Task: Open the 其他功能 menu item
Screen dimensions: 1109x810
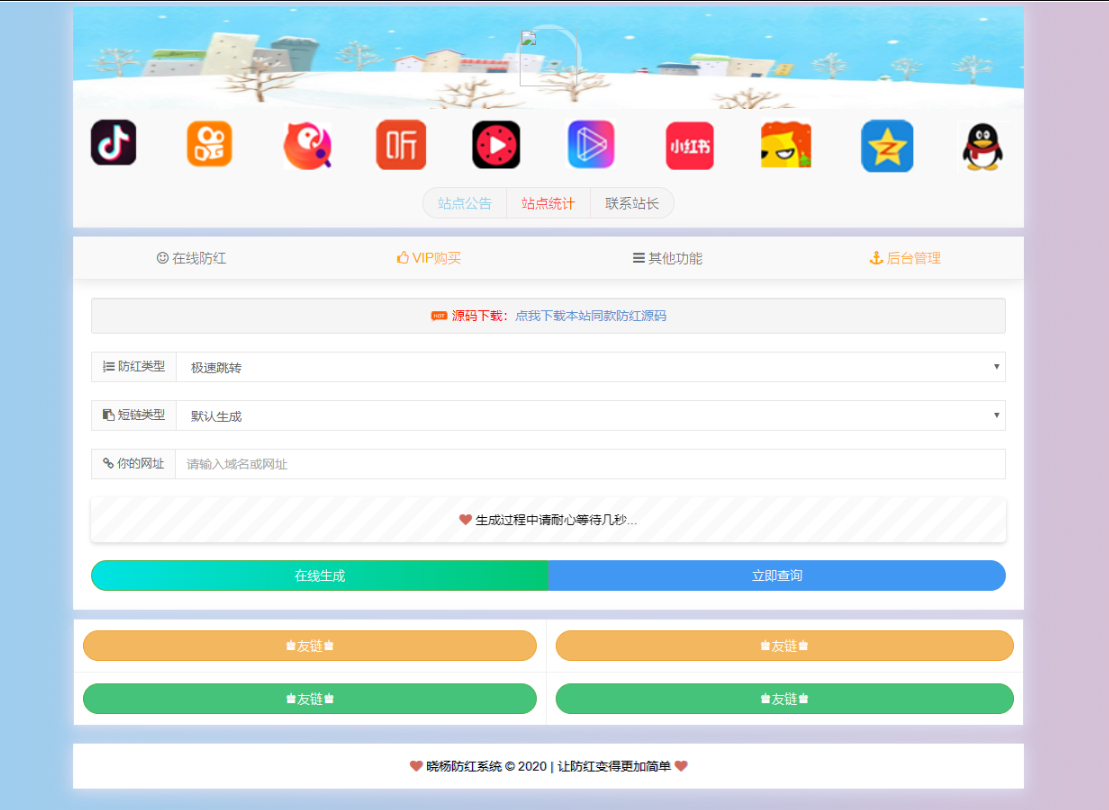Action: click(667, 258)
